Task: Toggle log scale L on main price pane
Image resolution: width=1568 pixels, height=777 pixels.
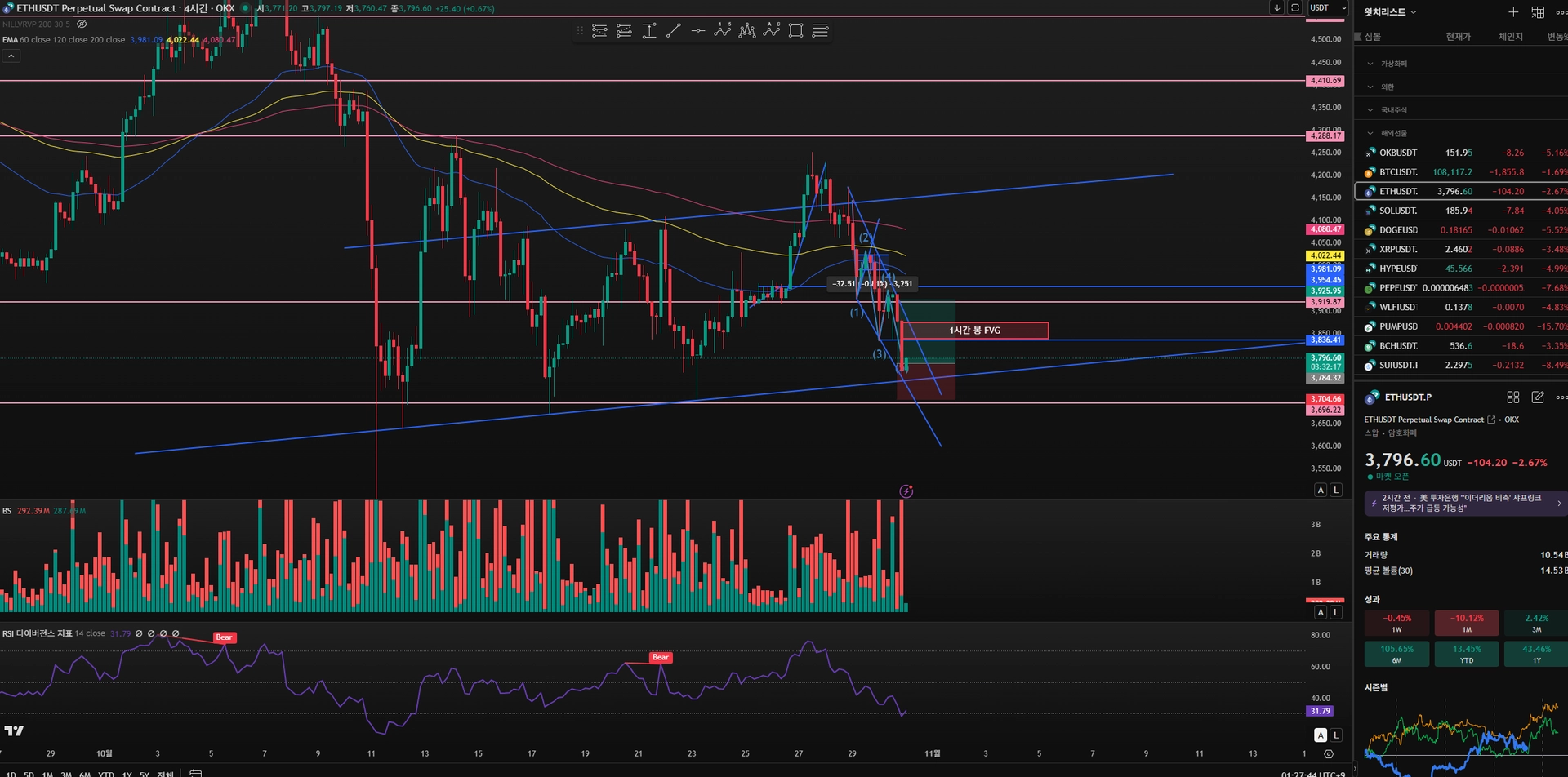Action: pos(1336,490)
